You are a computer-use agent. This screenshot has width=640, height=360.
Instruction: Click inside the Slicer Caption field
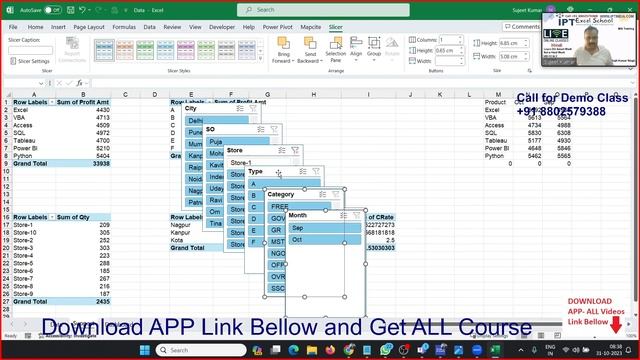(x=31, y=50)
